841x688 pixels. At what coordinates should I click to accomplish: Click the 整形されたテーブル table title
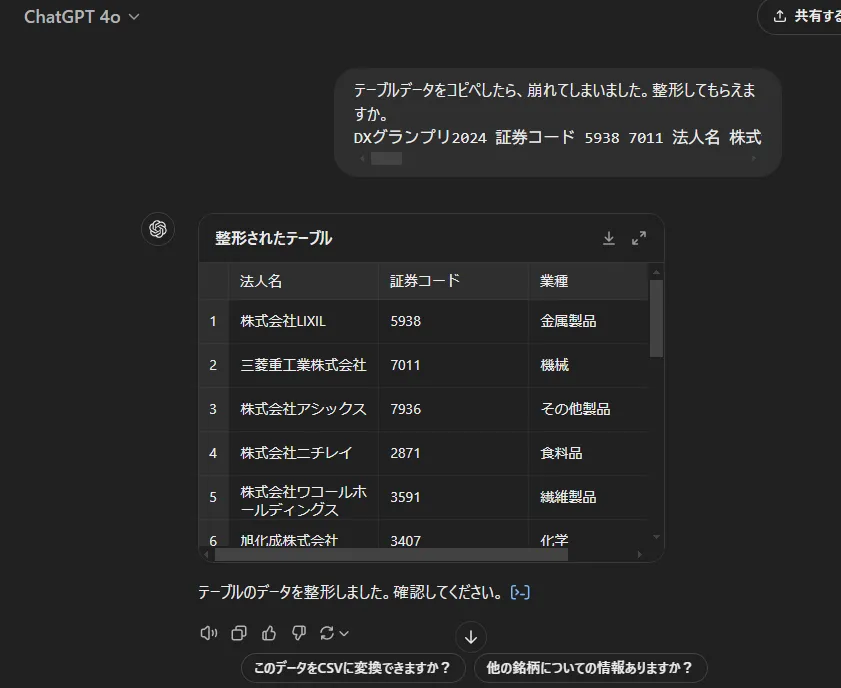point(274,238)
